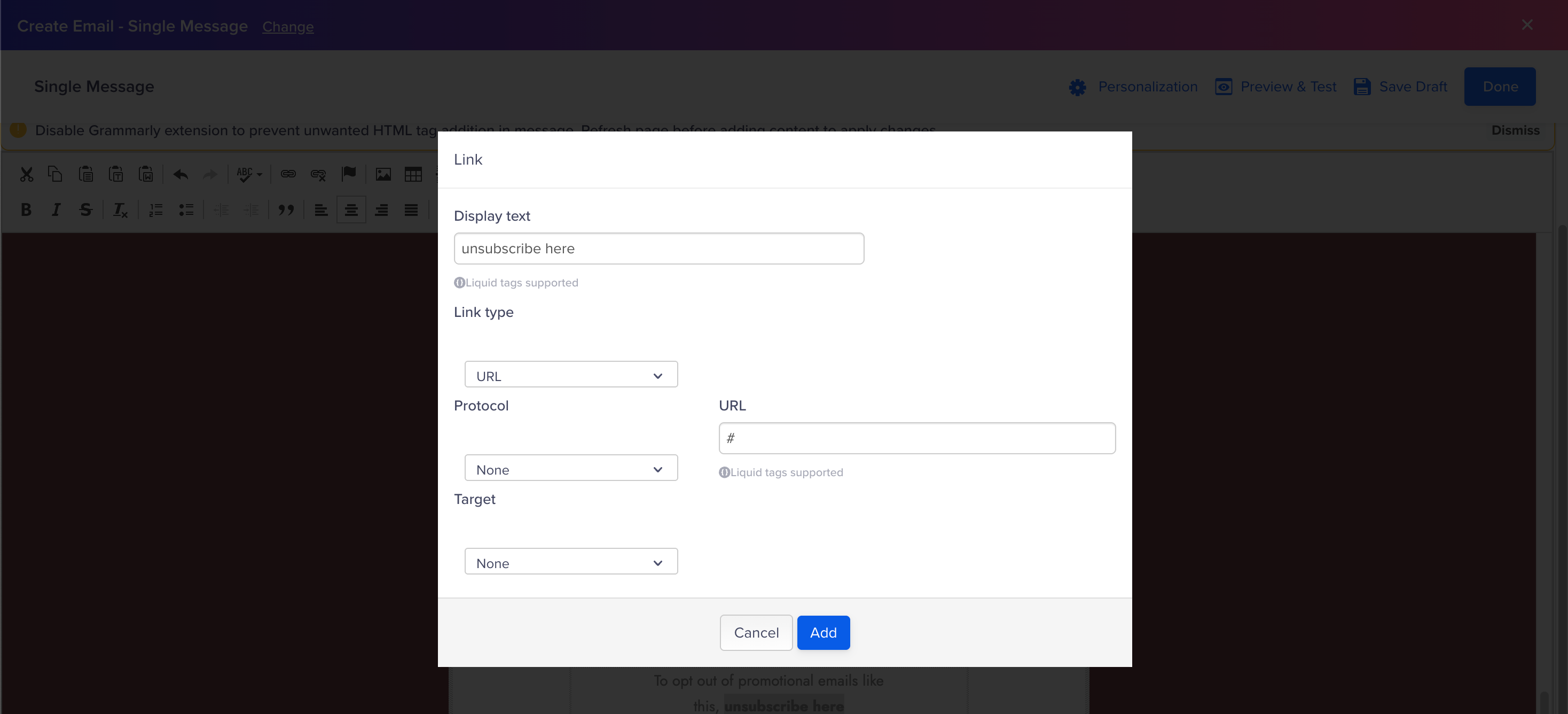Image resolution: width=1568 pixels, height=714 pixels.
Task: Open the Target dropdown
Action: (x=571, y=562)
